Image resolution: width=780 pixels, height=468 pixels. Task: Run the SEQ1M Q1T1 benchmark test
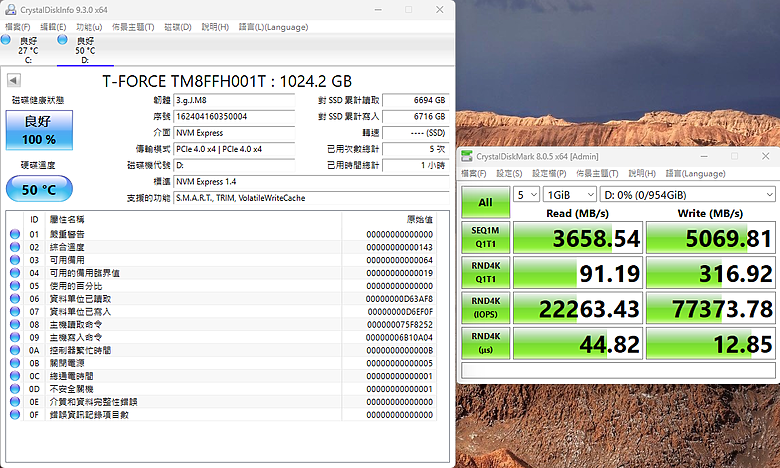coord(486,237)
